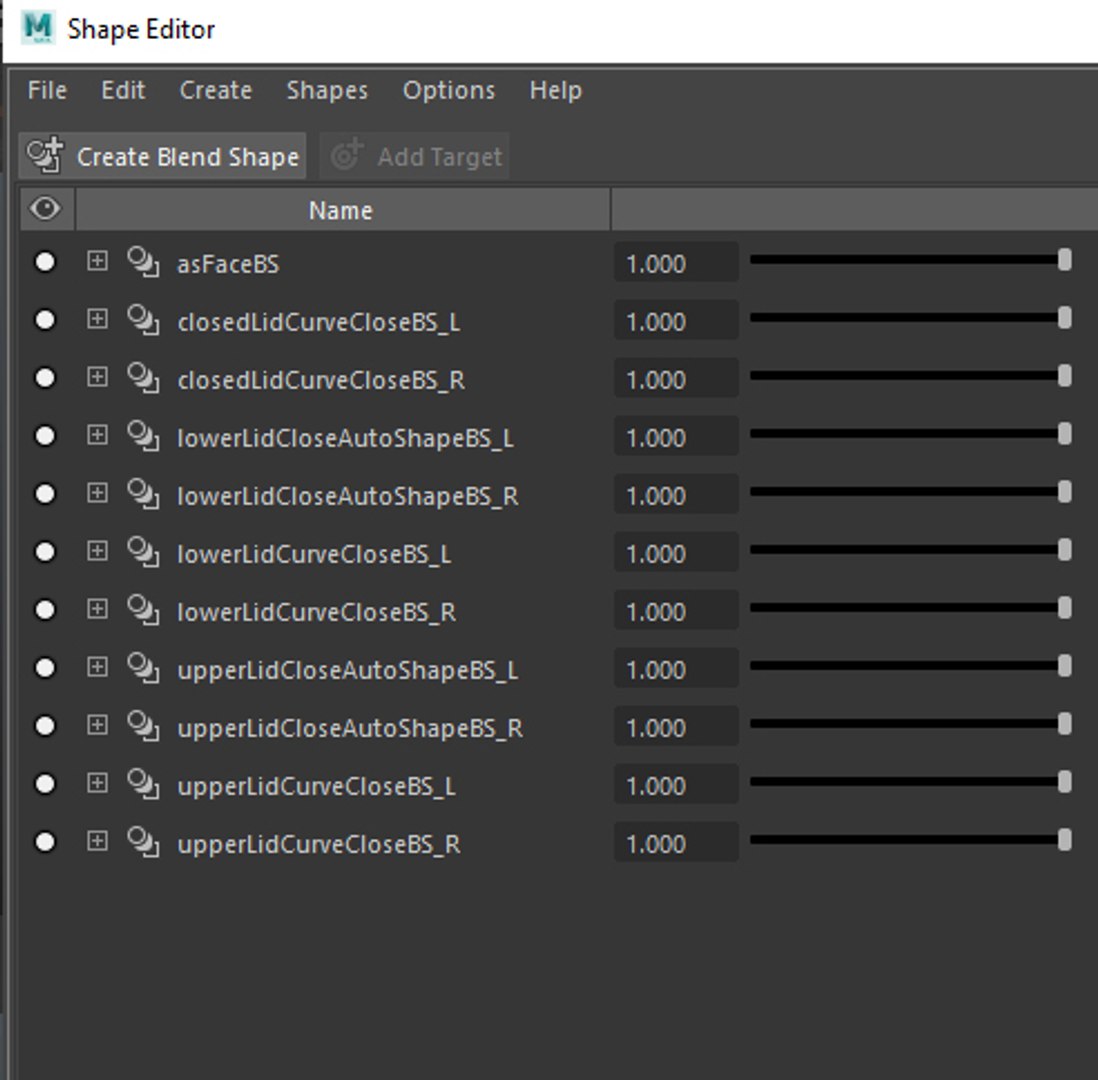Image resolution: width=1098 pixels, height=1080 pixels.
Task: Open the Shapes menu
Action: coord(327,90)
